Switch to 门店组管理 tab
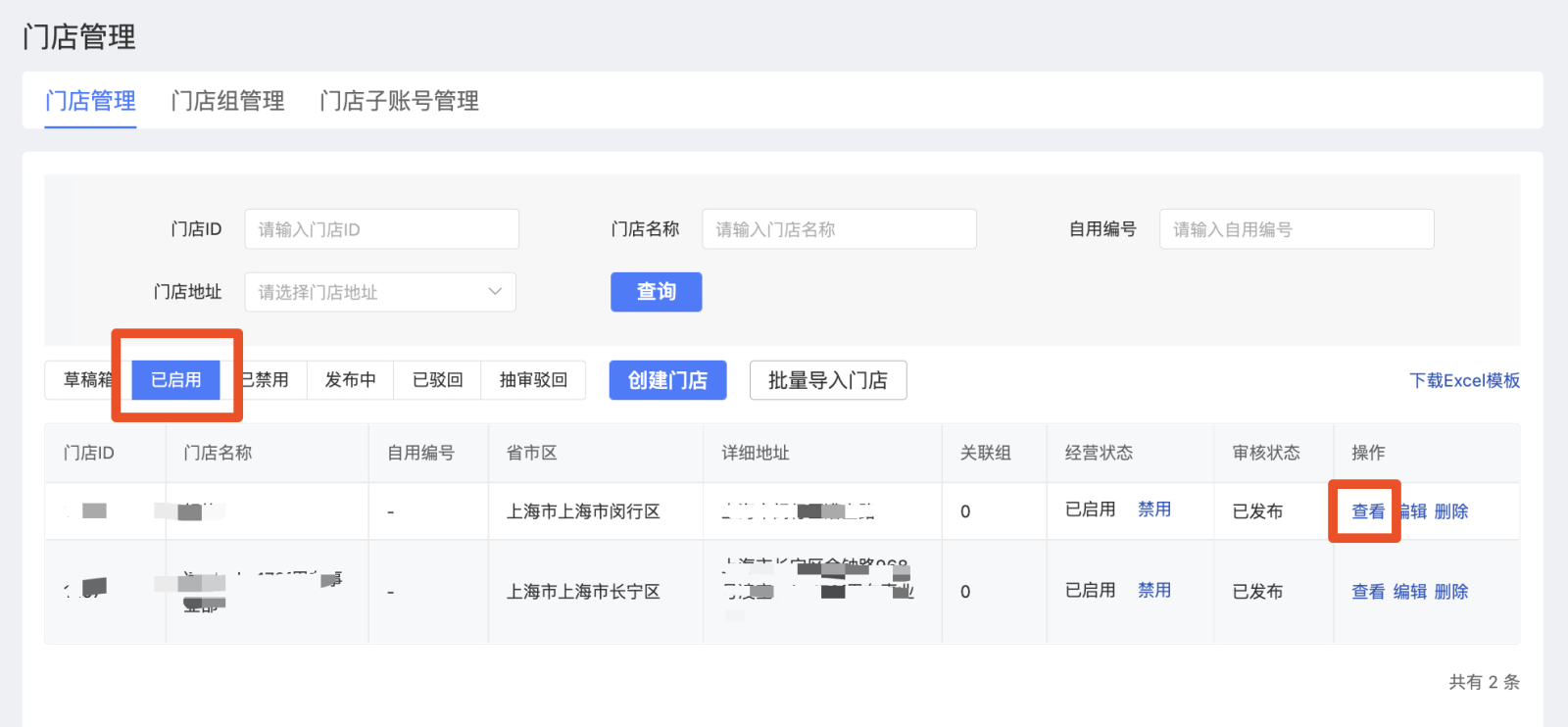The width and height of the screenshot is (1568, 727). (227, 101)
